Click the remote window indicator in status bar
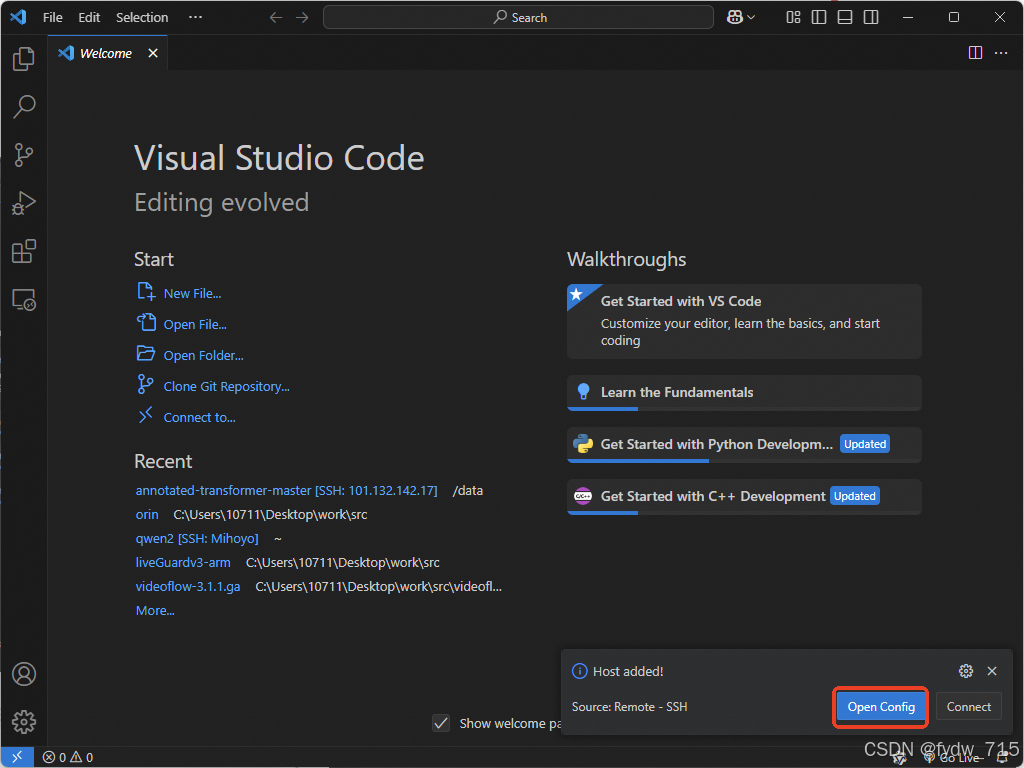Screen dimensions: 1024x768 17,757
